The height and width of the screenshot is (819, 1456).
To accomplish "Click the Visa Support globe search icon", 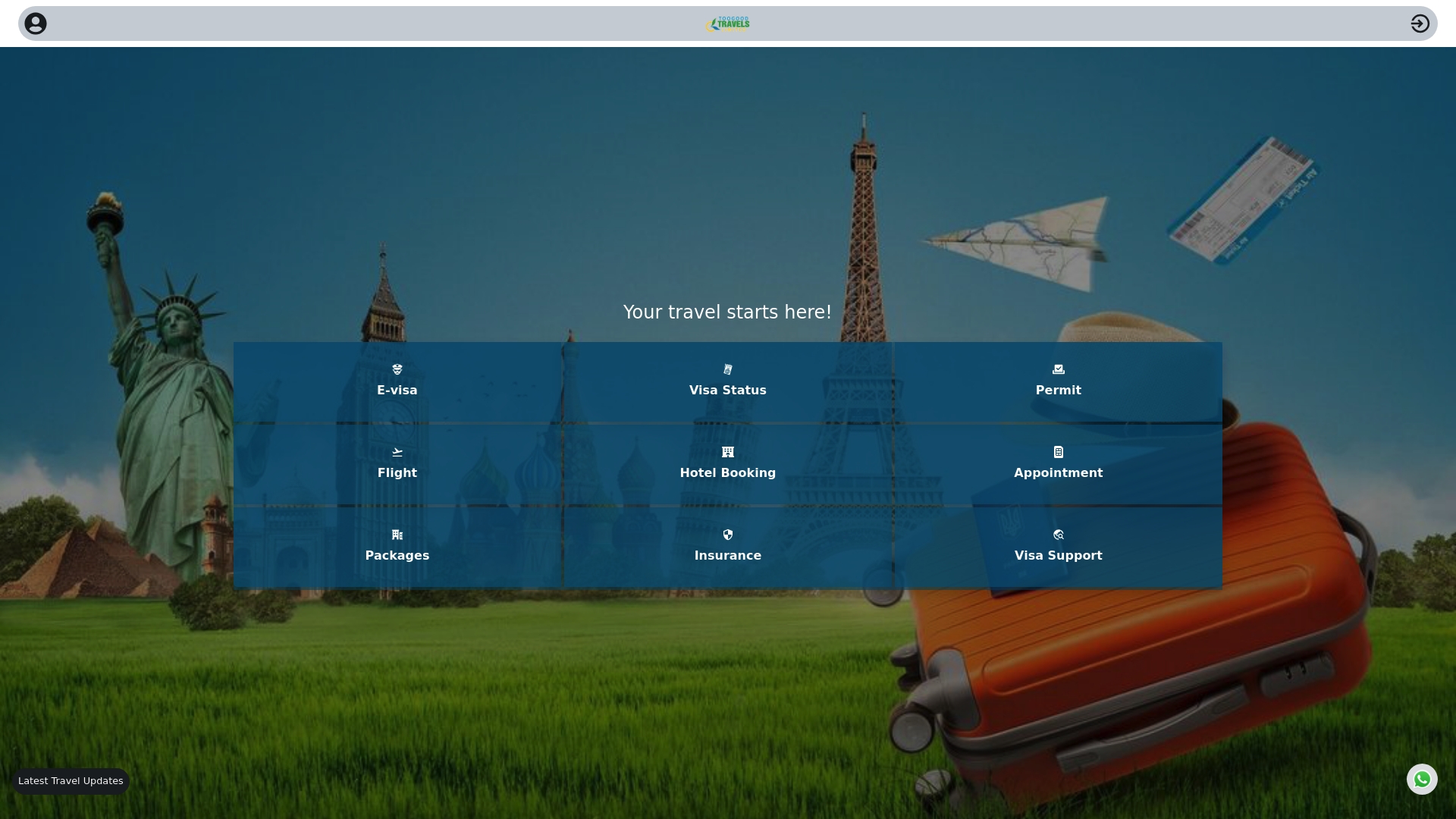I will tap(1059, 535).
